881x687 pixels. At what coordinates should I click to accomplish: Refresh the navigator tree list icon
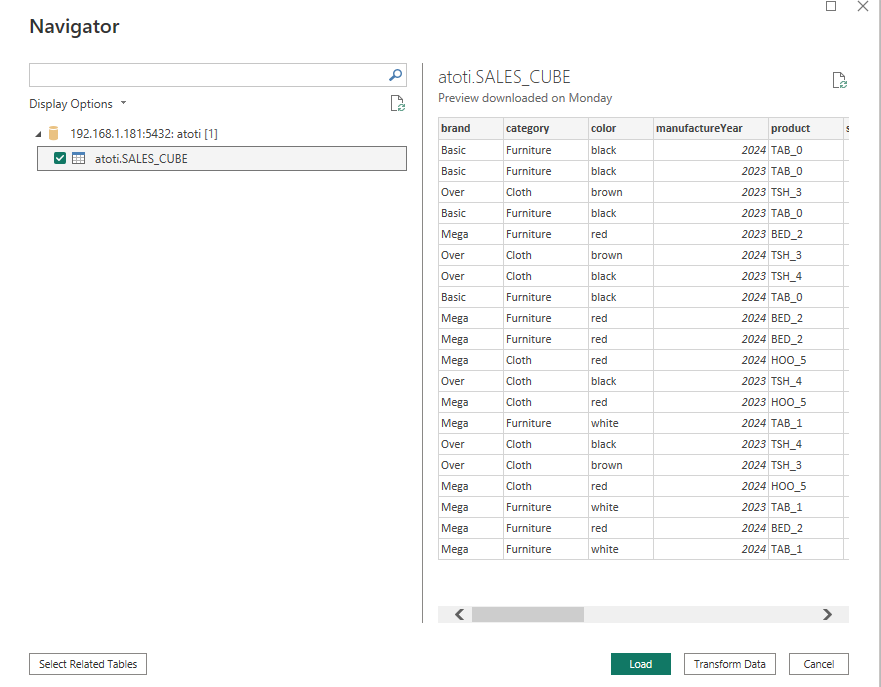tap(397, 103)
